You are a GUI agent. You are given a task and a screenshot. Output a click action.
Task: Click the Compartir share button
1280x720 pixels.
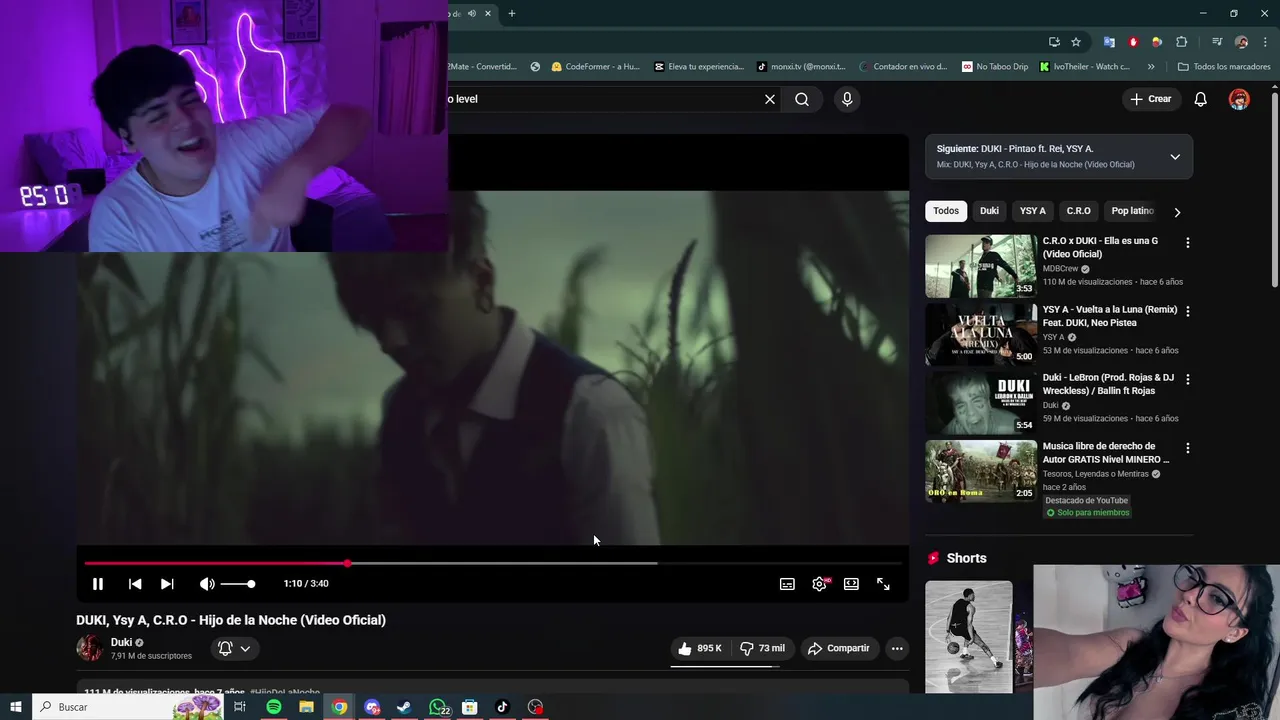pyautogui.click(x=839, y=648)
